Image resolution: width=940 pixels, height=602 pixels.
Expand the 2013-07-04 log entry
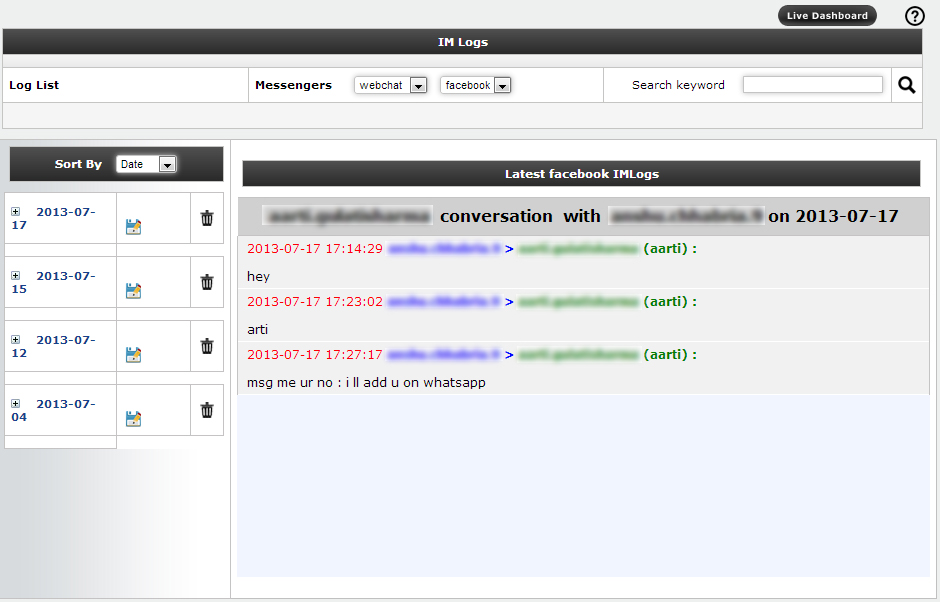(x=15, y=404)
